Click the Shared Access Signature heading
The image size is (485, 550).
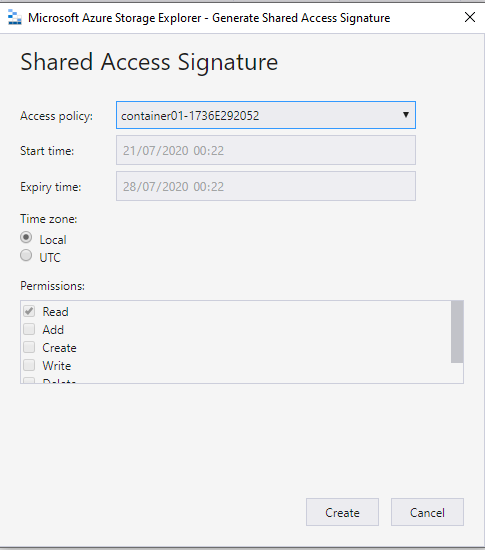click(149, 62)
